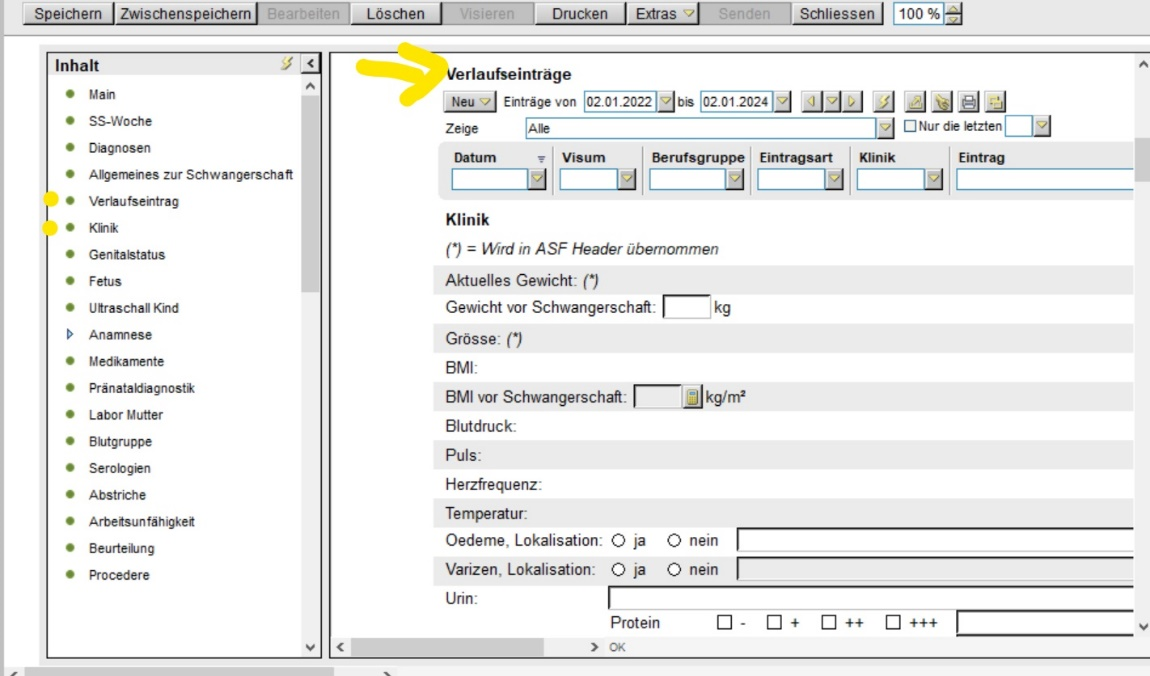Viewport: 1150px width, 676px height.
Task: Open the Extras menu
Action: point(664,14)
